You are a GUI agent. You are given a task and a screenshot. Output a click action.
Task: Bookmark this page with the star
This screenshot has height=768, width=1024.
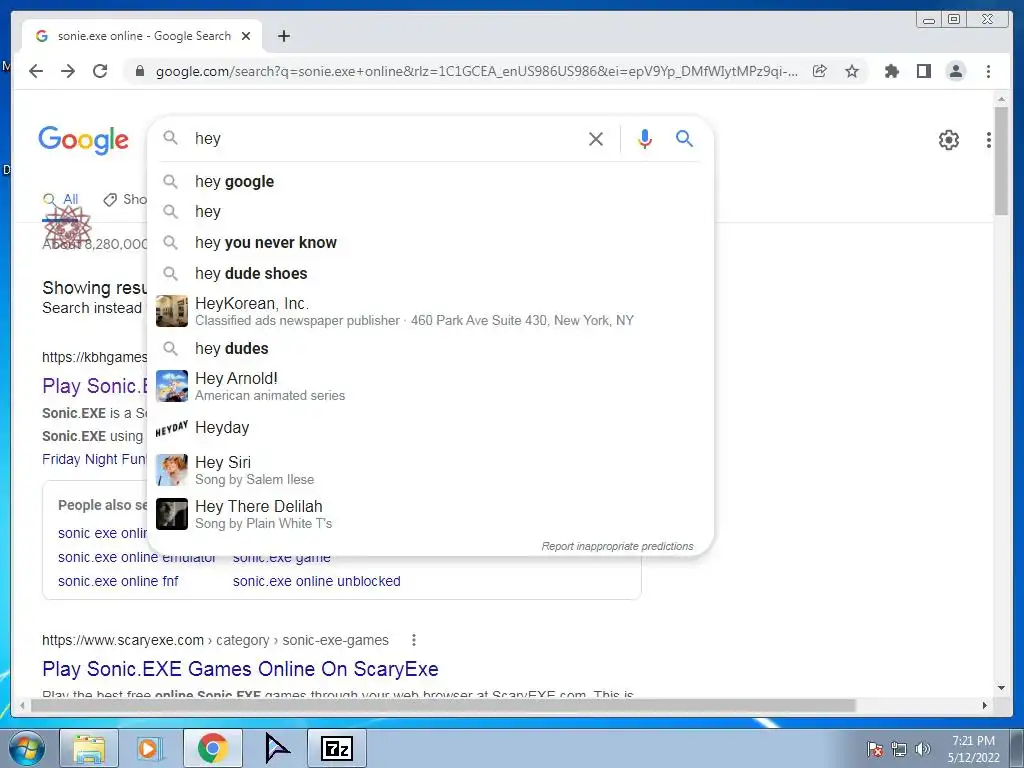click(x=852, y=71)
